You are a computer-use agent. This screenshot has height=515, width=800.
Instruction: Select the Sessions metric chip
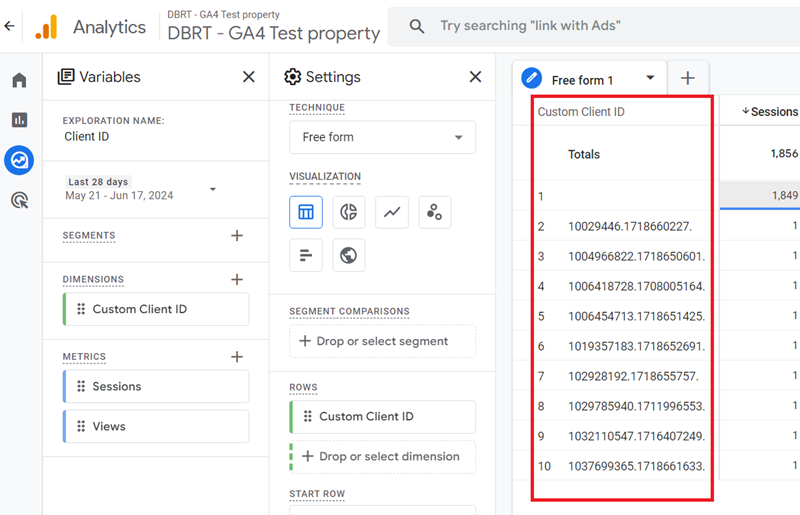click(x=156, y=386)
